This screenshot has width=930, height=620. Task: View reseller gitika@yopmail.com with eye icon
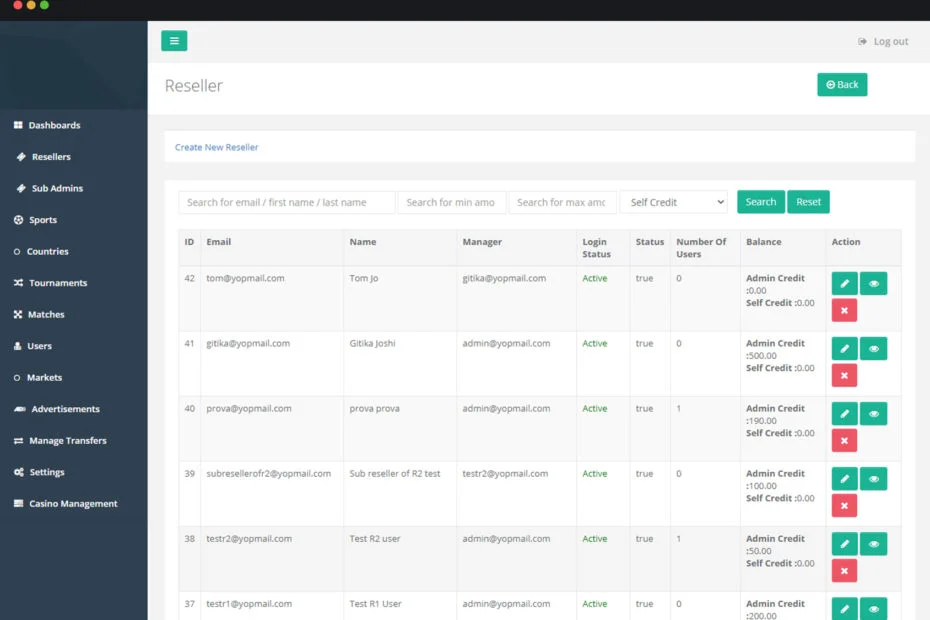click(873, 349)
